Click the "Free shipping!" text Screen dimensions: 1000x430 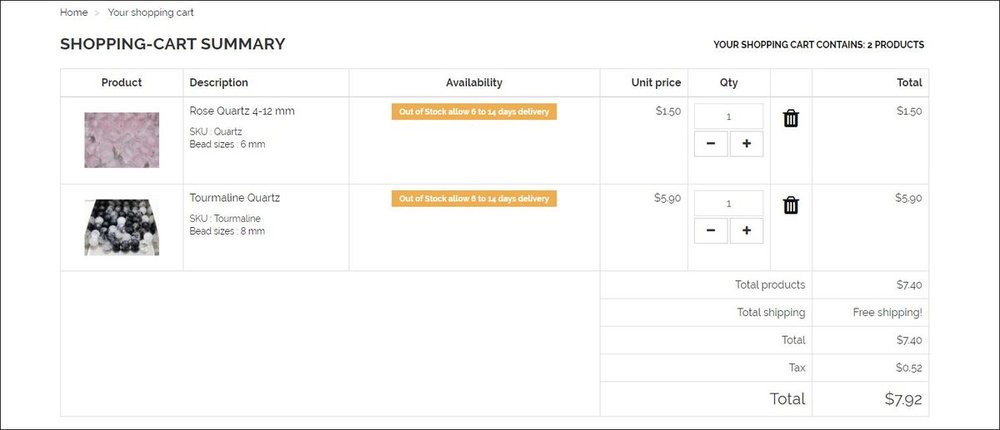click(887, 313)
